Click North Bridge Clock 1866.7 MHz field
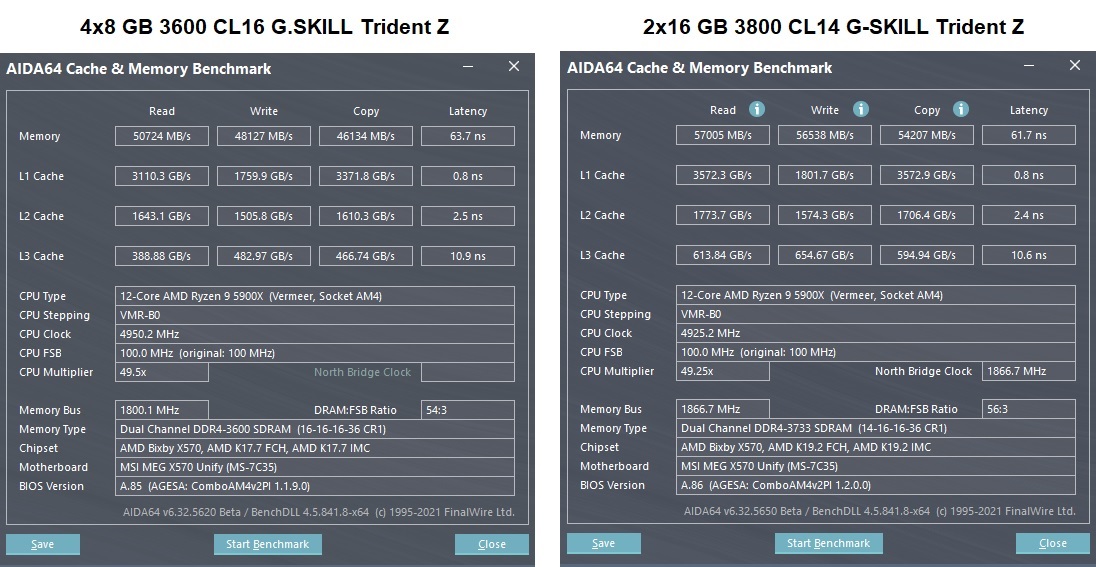 tap(1029, 371)
